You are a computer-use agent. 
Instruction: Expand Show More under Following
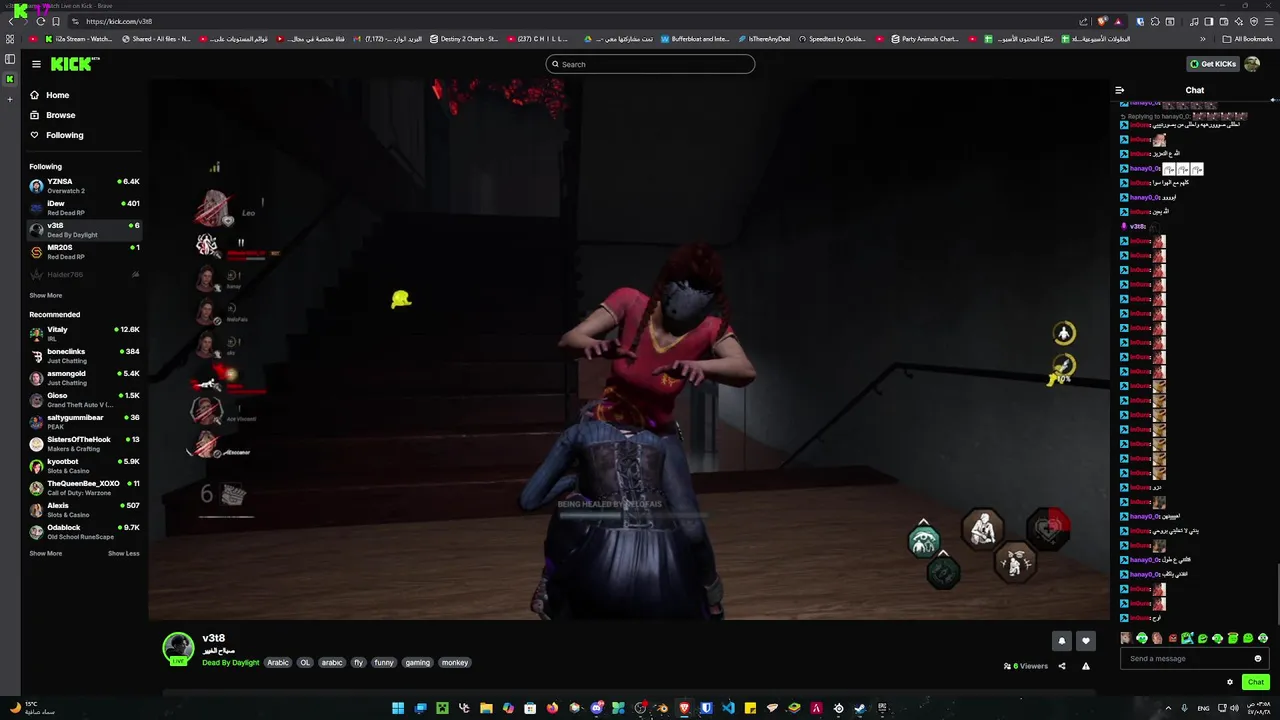click(x=45, y=295)
